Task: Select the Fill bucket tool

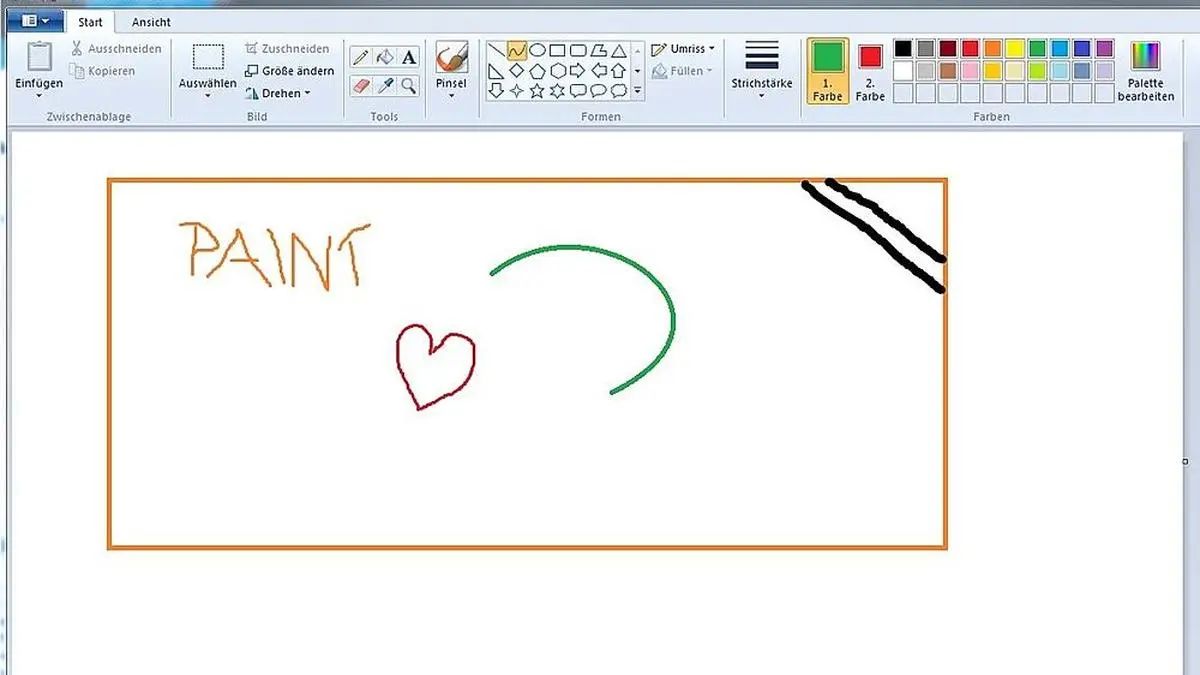Action: click(385, 57)
